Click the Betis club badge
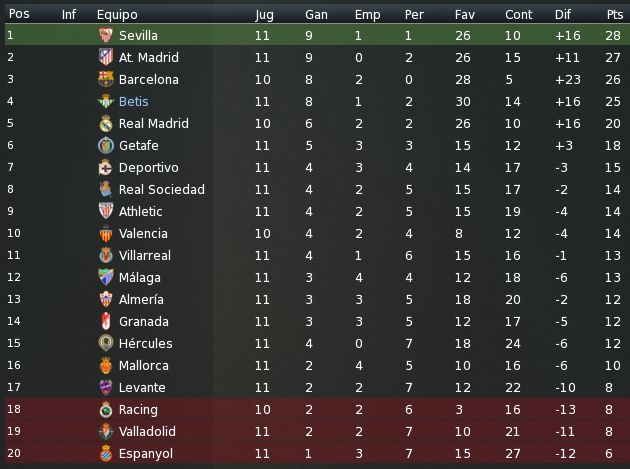Viewport: 630px width, 469px height. pyautogui.click(x=106, y=101)
